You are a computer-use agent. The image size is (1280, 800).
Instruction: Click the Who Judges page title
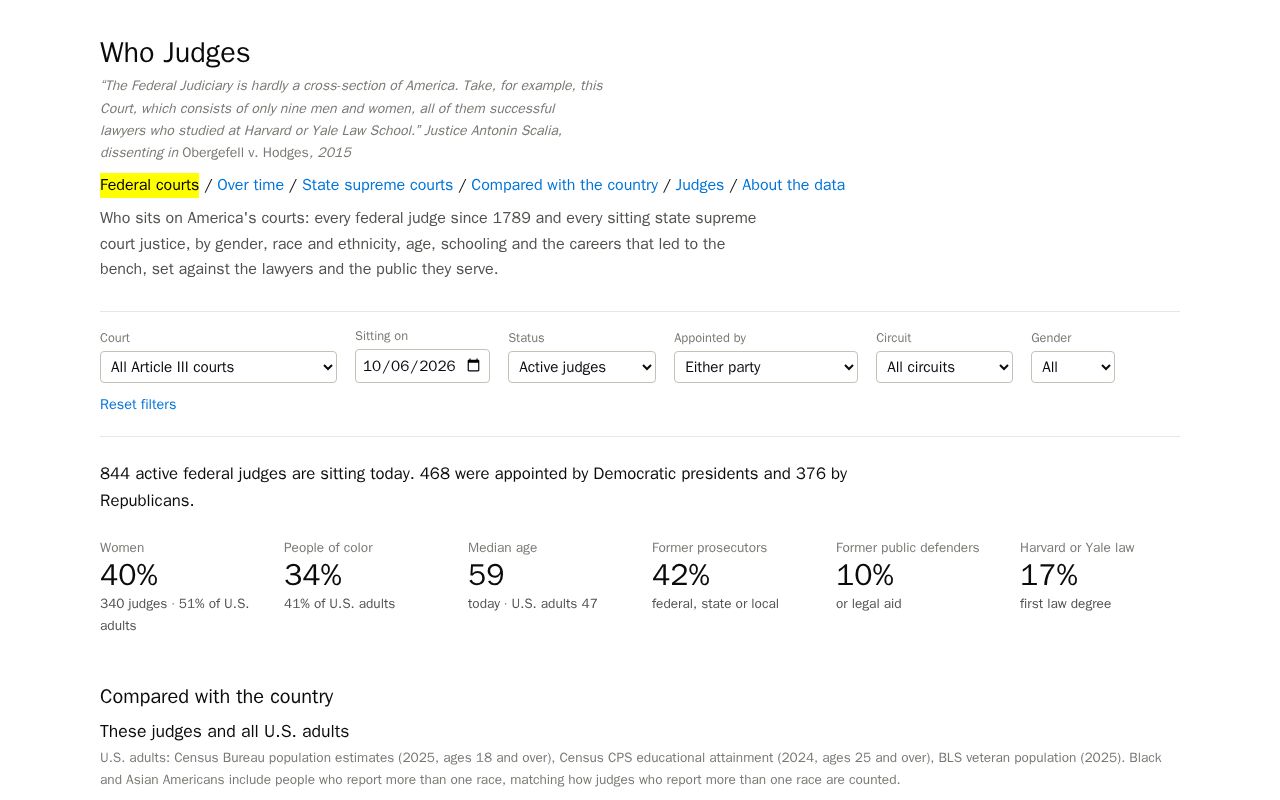175,53
